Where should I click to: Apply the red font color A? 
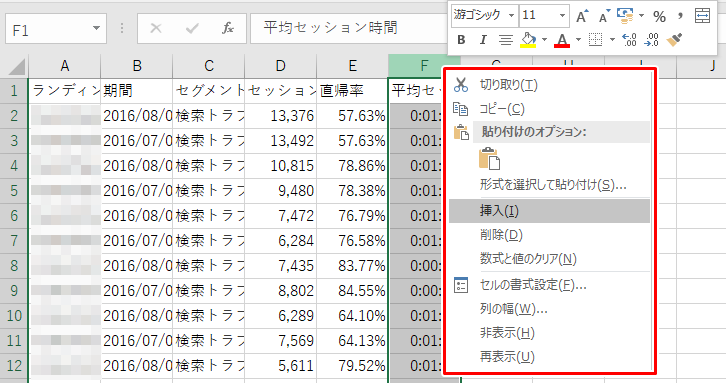click(562, 40)
